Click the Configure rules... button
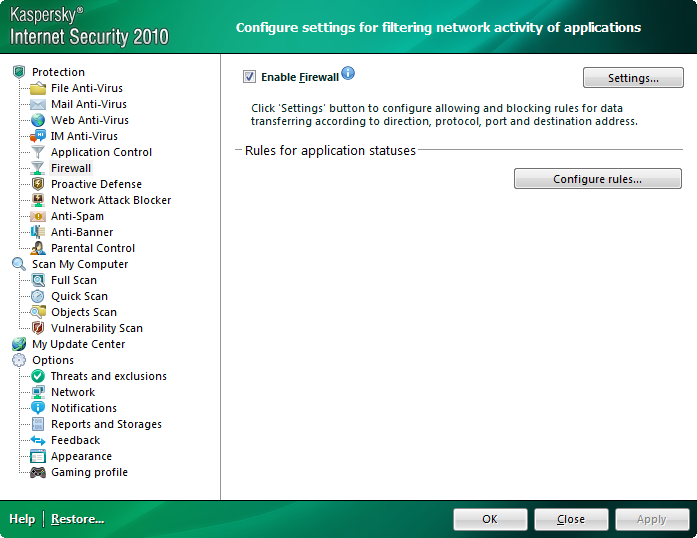Viewport: 697px width, 538px height. (x=597, y=179)
